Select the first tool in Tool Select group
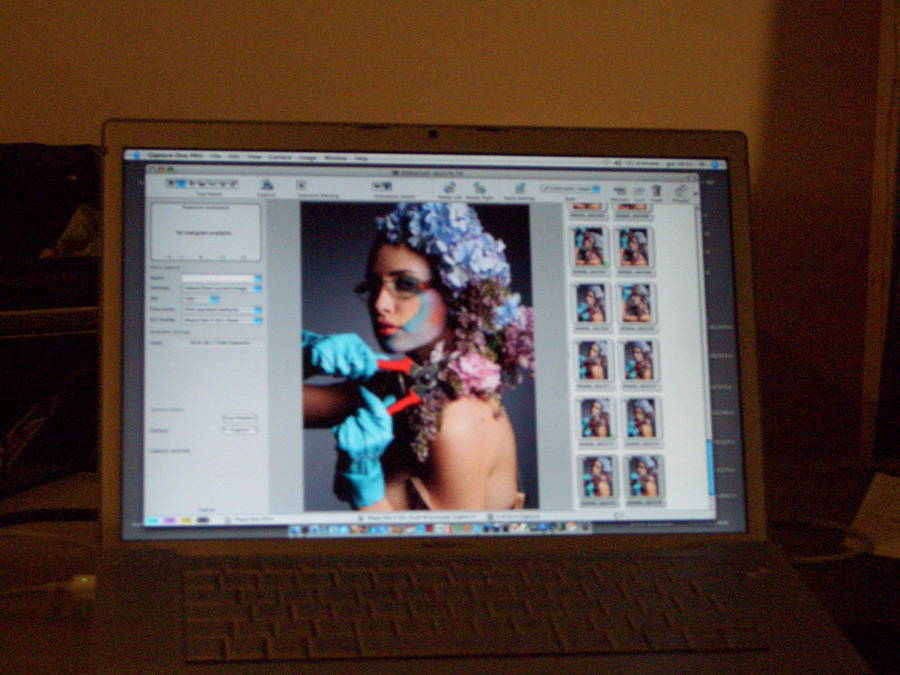The height and width of the screenshot is (675, 900). (170, 183)
